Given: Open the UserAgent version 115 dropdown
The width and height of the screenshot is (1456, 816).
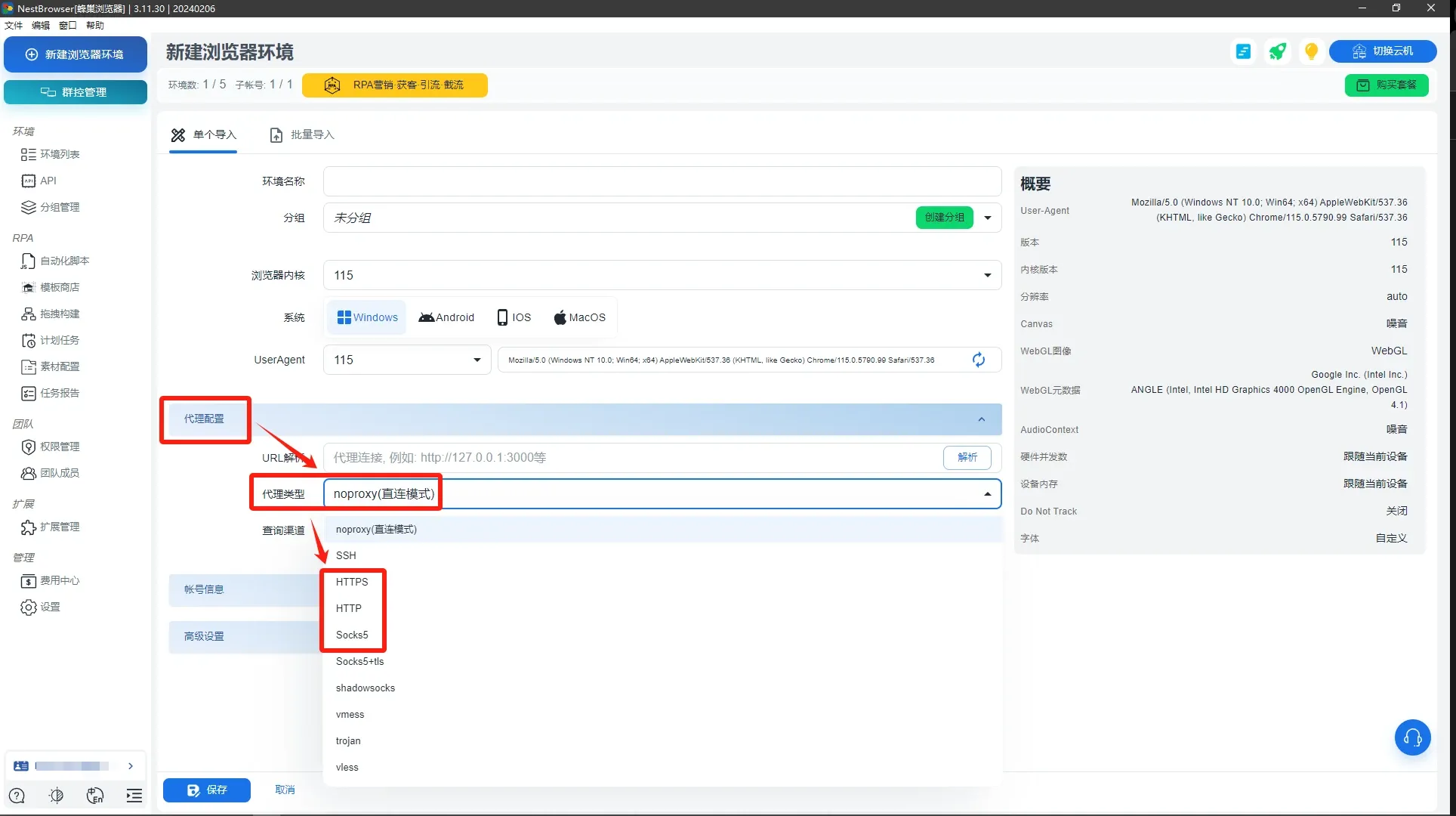Looking at the screenshot, I should 477,360.
